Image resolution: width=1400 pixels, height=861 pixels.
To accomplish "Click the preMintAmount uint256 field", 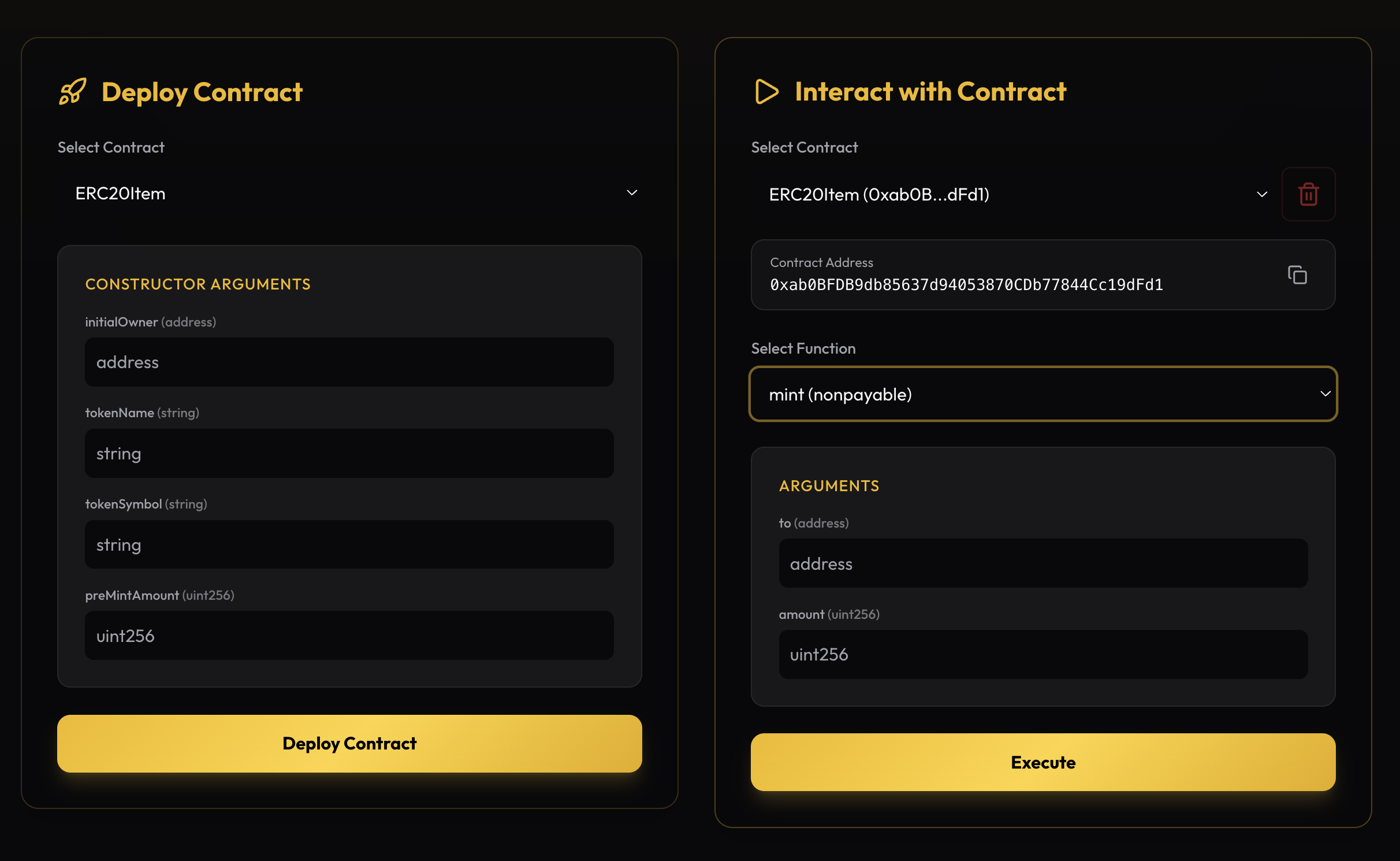I will click(x=349, y=636).
